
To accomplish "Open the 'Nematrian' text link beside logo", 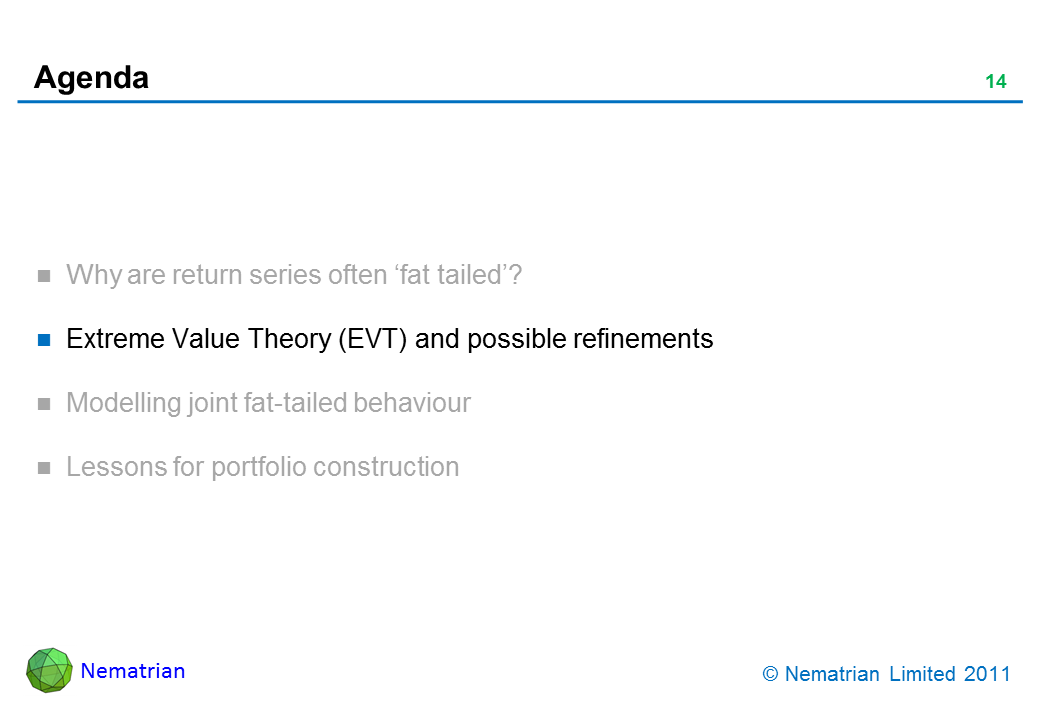I will point(133,671).
